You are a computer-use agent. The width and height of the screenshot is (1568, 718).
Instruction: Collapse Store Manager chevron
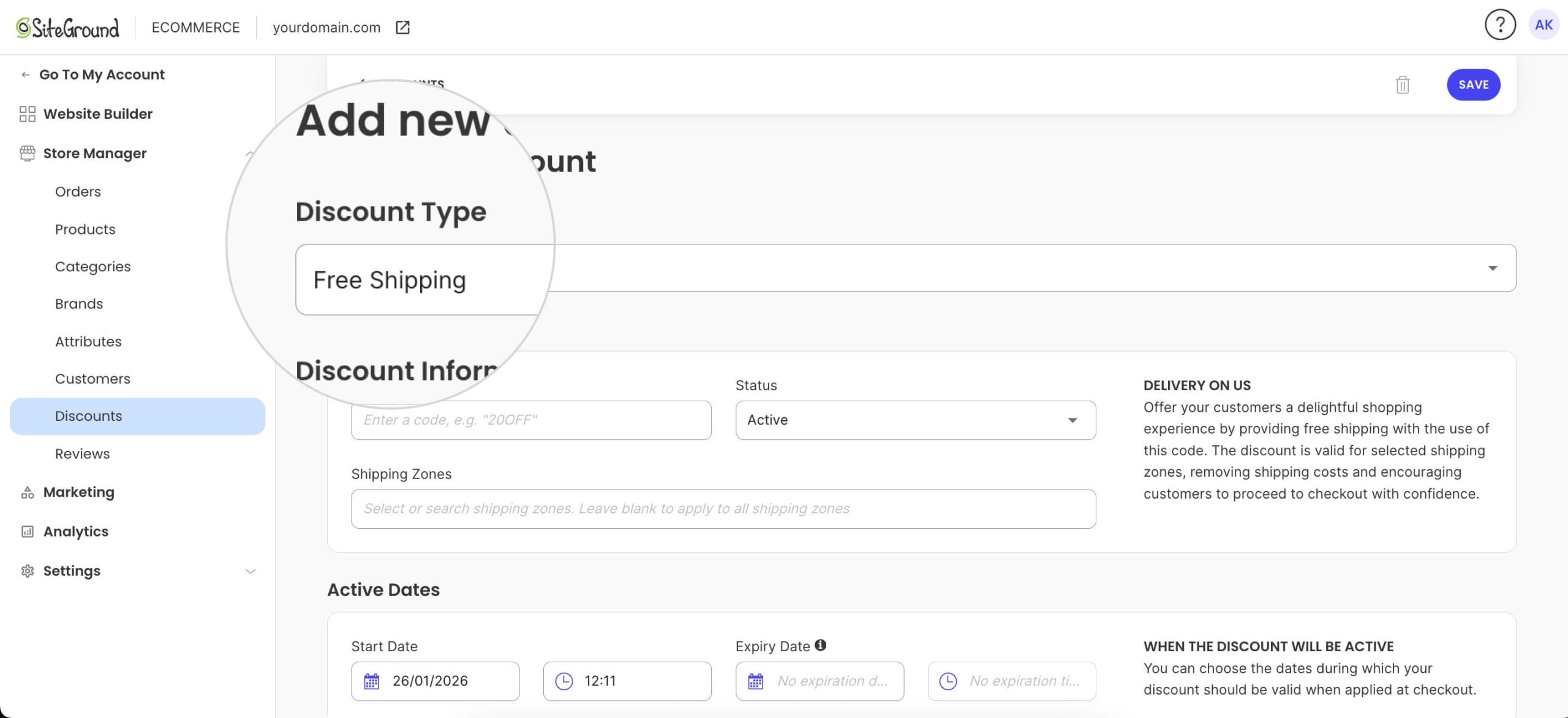249,153
